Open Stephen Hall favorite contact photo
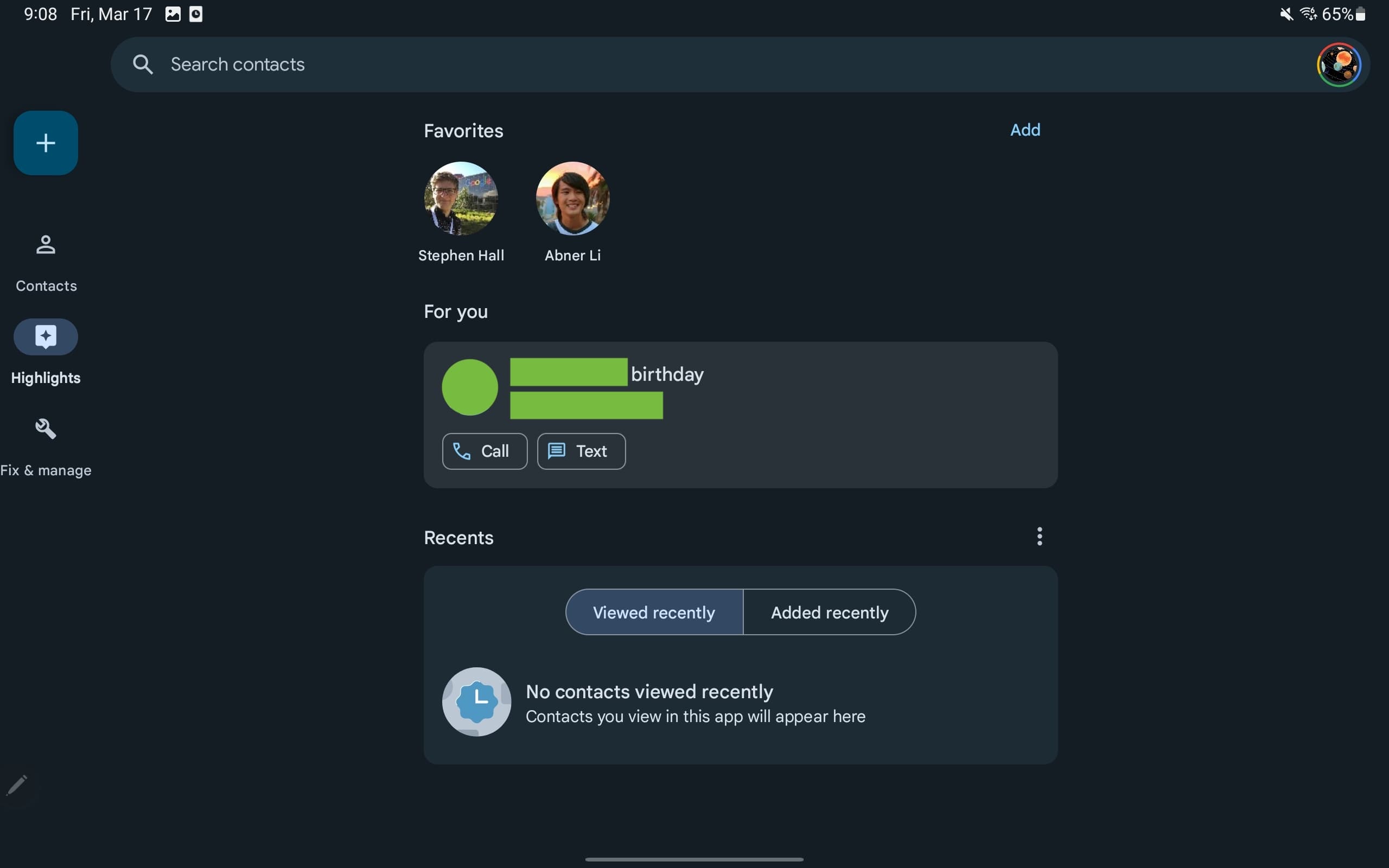The height and width of the screenshot is (868, 1389). click(x=460, y=198)
